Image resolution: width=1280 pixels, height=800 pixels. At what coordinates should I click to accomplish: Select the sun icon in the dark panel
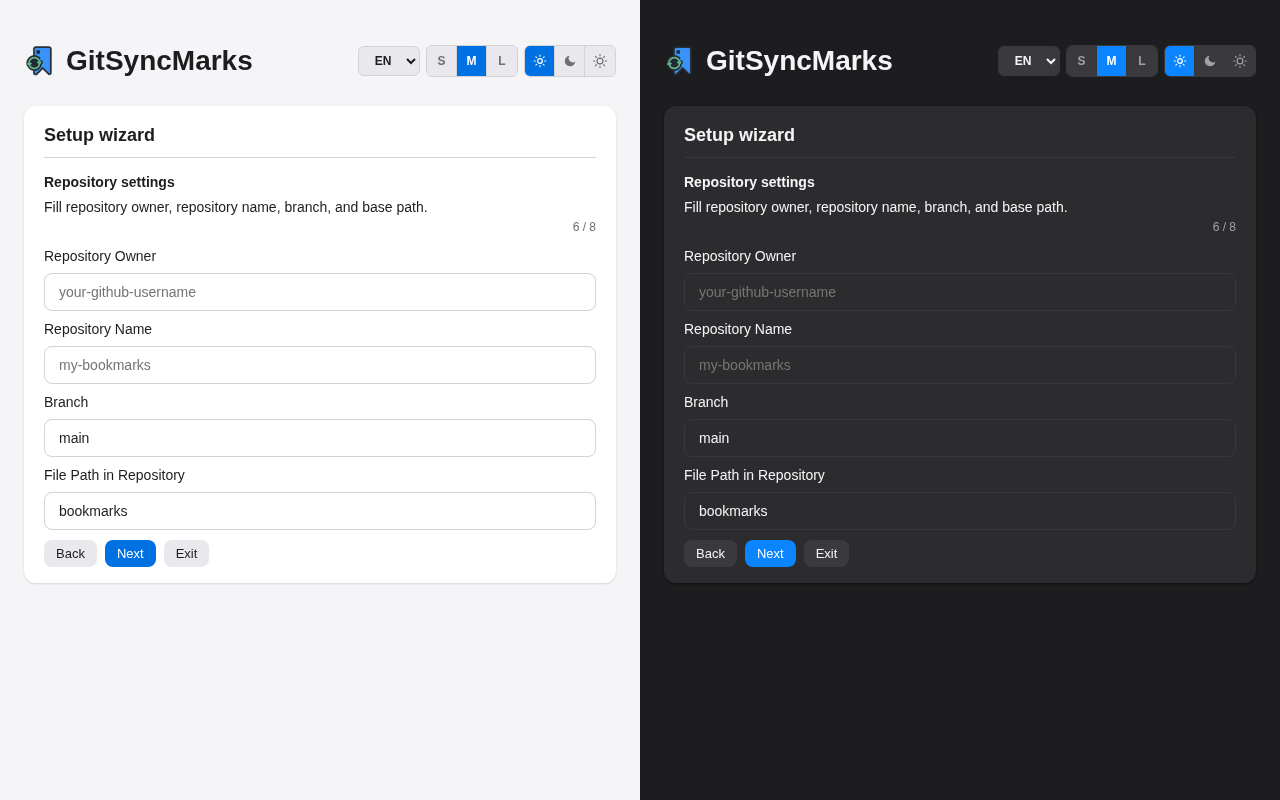pyautogui.click(x=1179, y=61)
